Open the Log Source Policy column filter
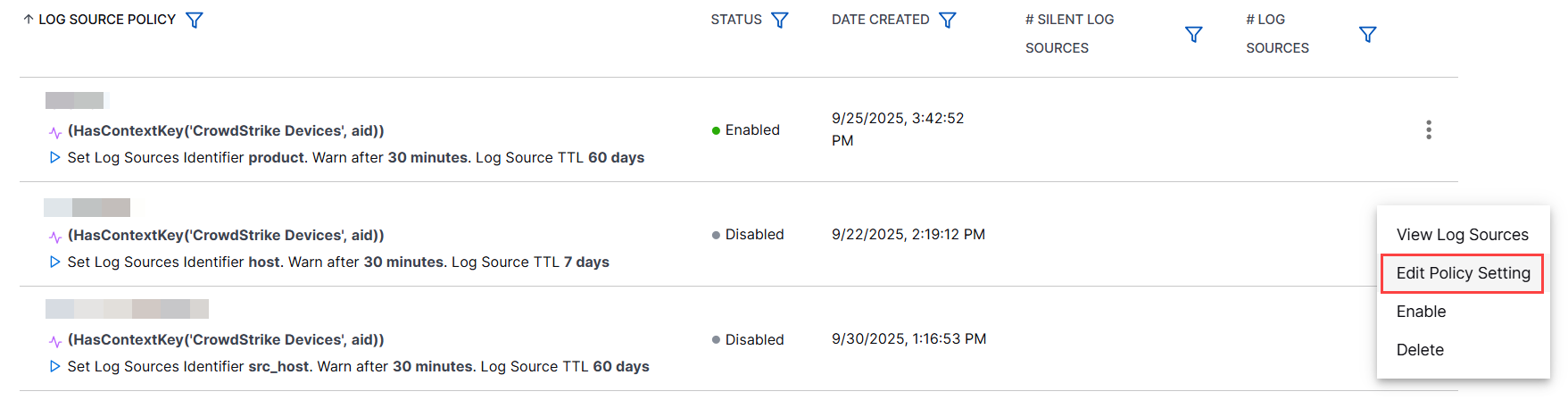Image resolution: width=1568 pixels, height=400 pixels. coord(195,20)
